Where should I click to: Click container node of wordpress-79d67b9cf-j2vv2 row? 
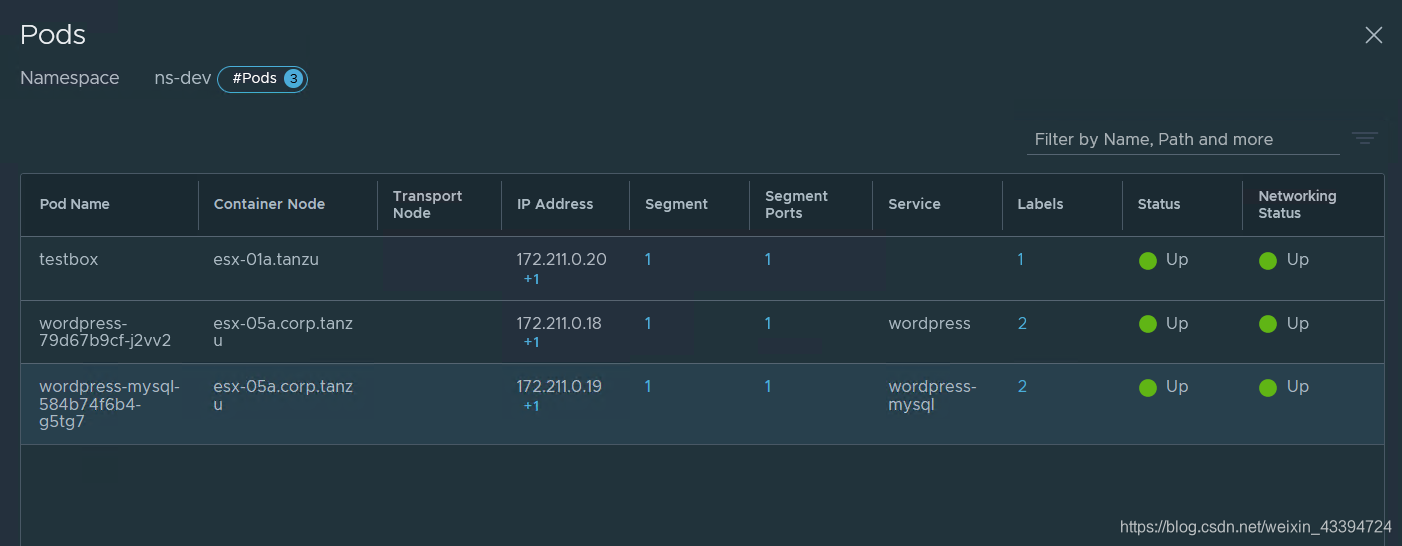coord(283,332)
